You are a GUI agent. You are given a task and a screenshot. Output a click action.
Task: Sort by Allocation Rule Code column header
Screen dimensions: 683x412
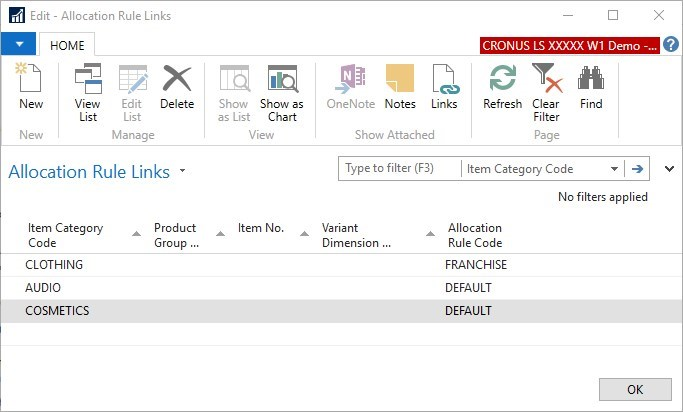point(475,235)
